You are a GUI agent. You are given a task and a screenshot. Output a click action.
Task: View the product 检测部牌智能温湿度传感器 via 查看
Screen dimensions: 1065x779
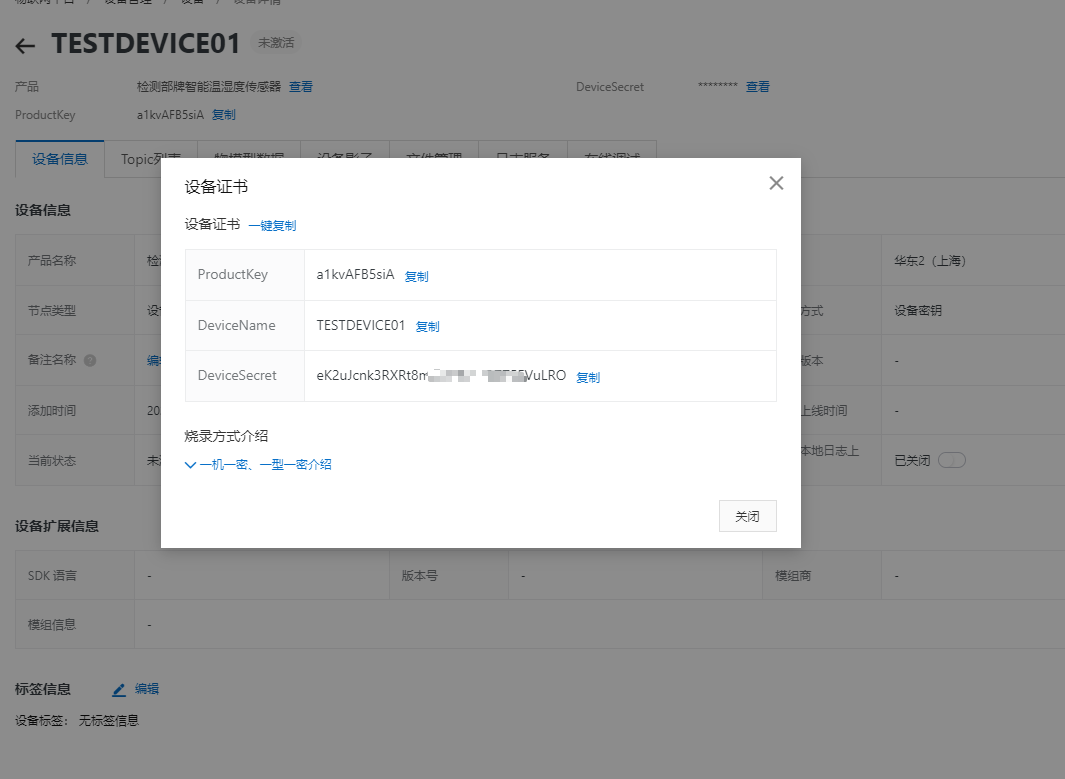(x=301, y=87)
